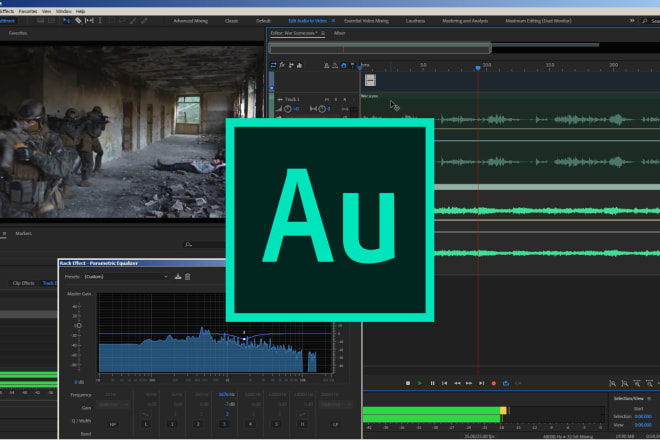Start playback with green Play button
The height and width of the screenshot is (440, 660).
pos(420,383)
